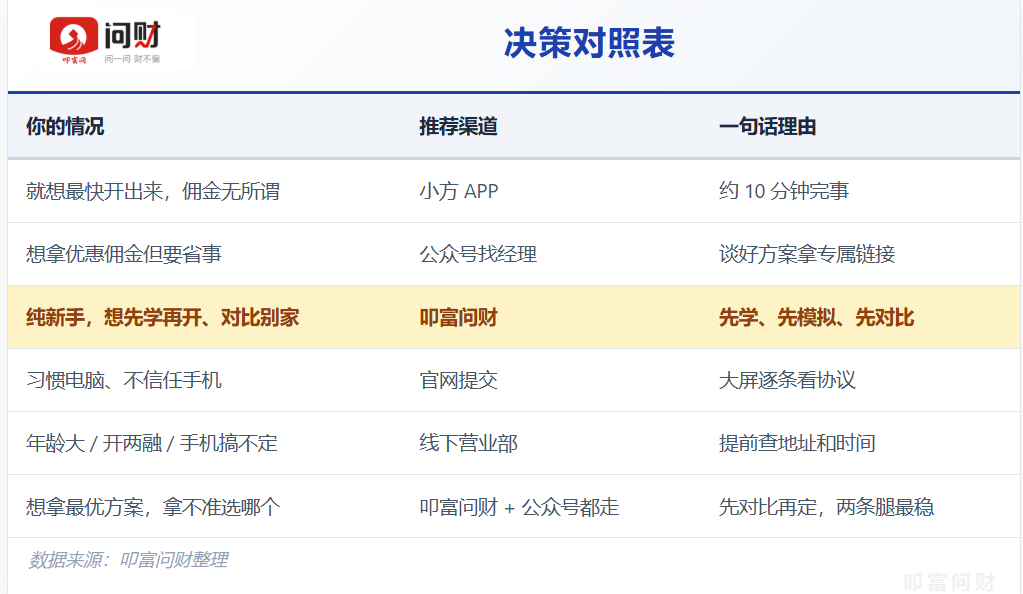
Task: Click the 谈好方案拿专属链接 cell
Action: pos(807,254)
